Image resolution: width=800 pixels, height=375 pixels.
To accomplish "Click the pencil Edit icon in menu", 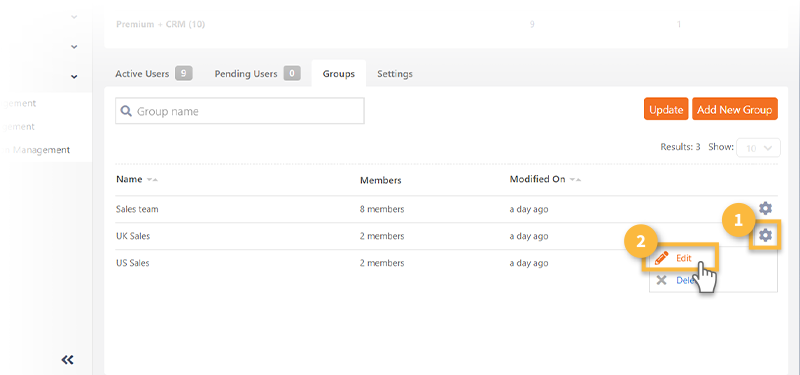I will (x=662, y=258).
